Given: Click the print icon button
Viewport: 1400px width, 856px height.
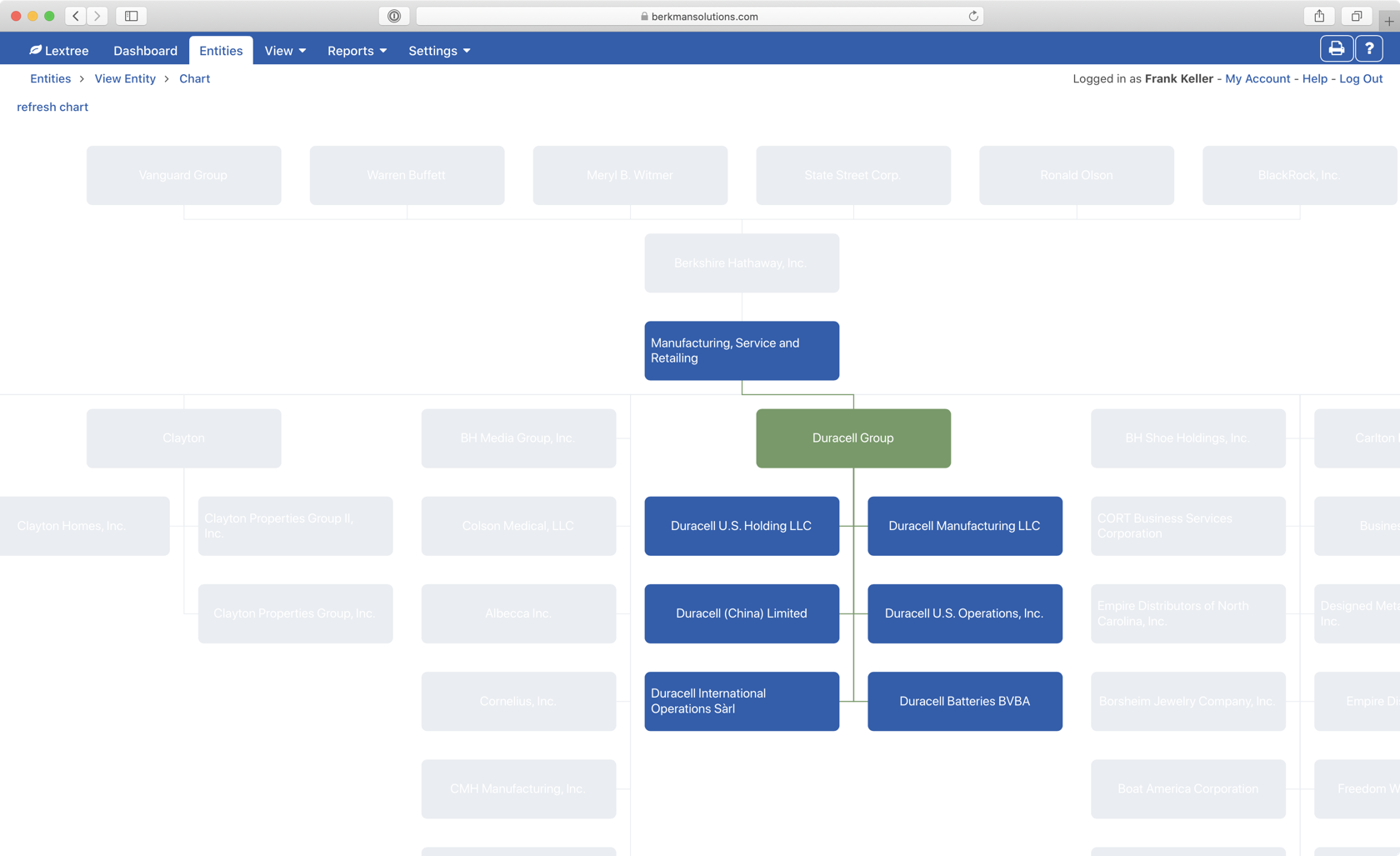Looking at the screenshot, I should (1336, 49).
